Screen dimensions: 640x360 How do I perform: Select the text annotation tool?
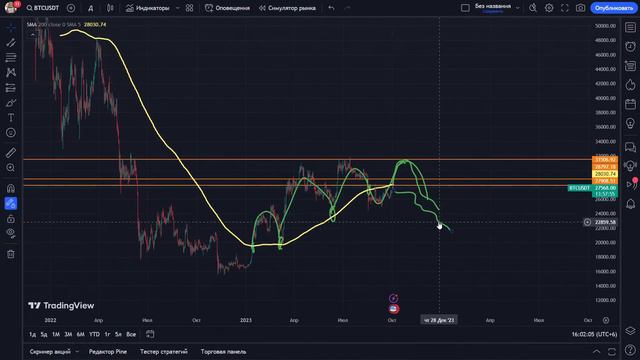[11, 118]
